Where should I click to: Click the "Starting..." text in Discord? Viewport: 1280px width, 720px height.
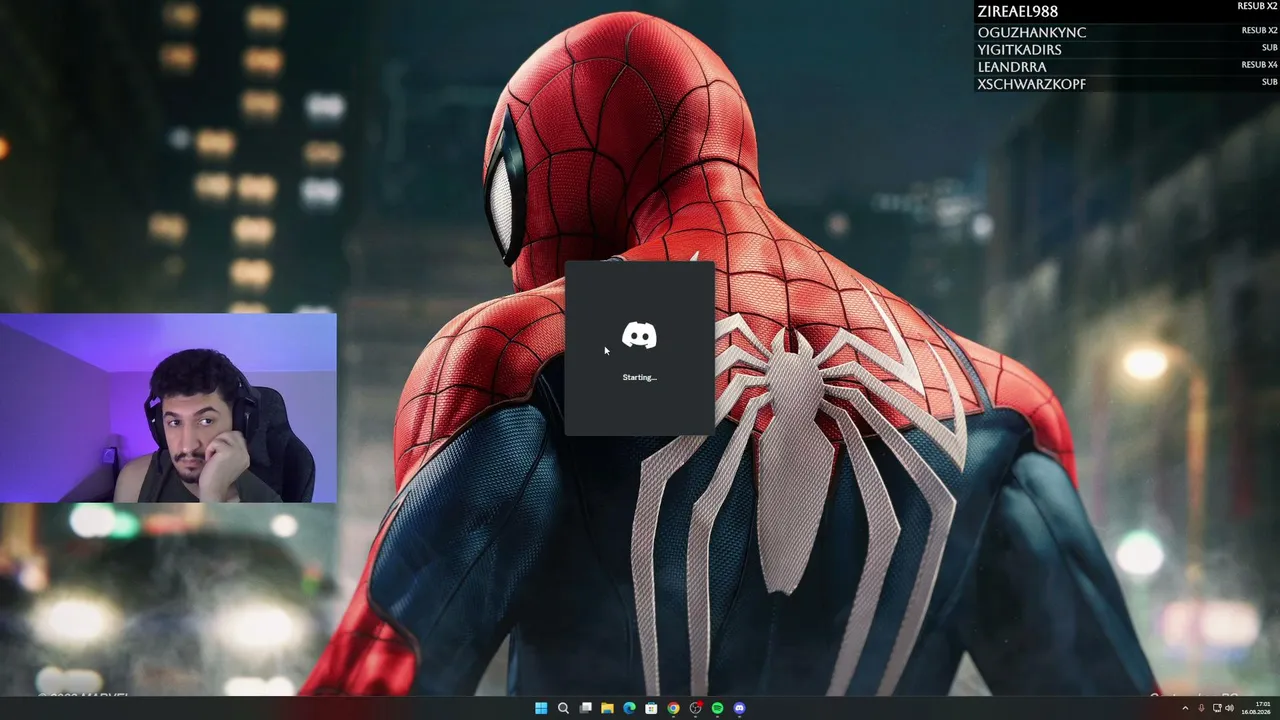(639, 377)
